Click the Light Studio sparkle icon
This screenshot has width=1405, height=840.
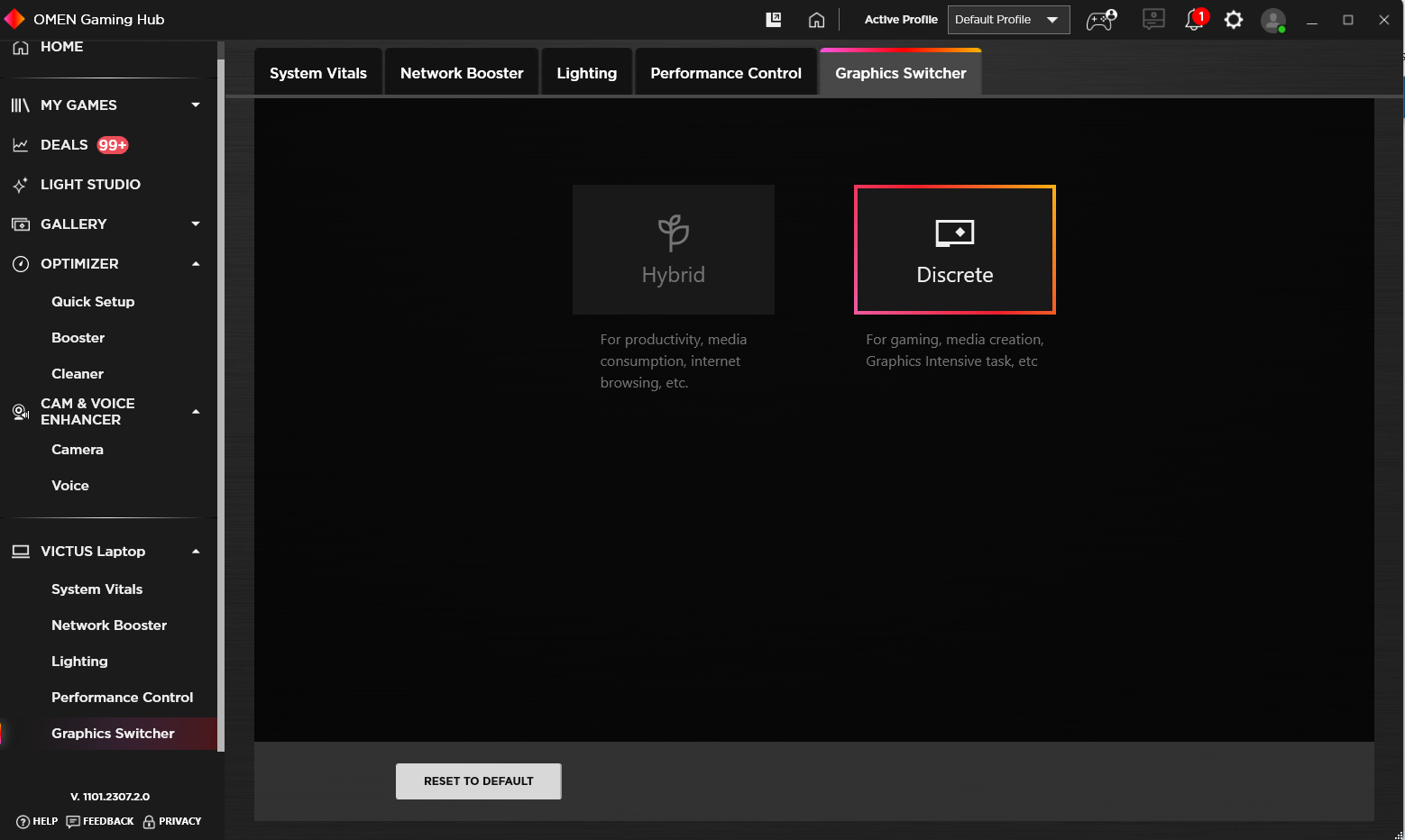(x=21, y=185)
